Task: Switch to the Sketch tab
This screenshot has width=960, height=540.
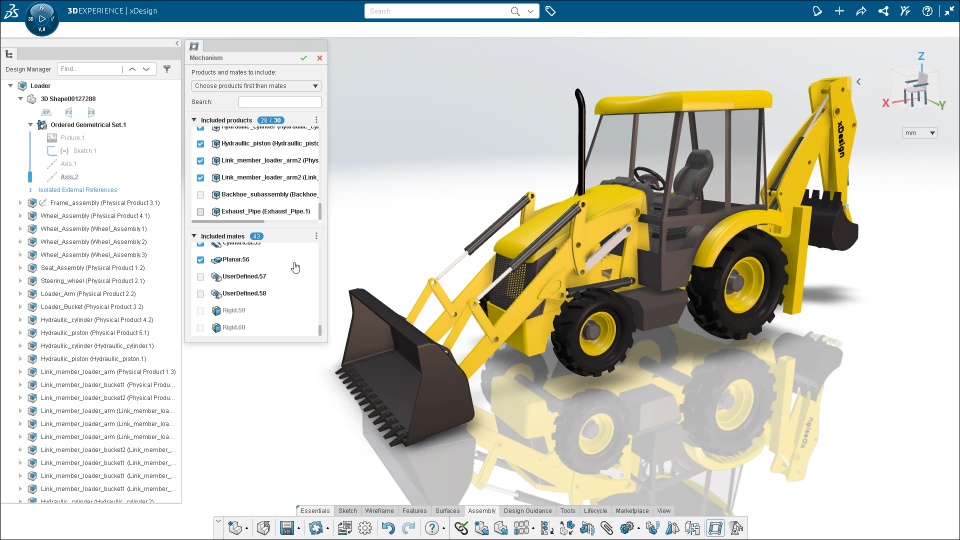Action: coord(348,511)
